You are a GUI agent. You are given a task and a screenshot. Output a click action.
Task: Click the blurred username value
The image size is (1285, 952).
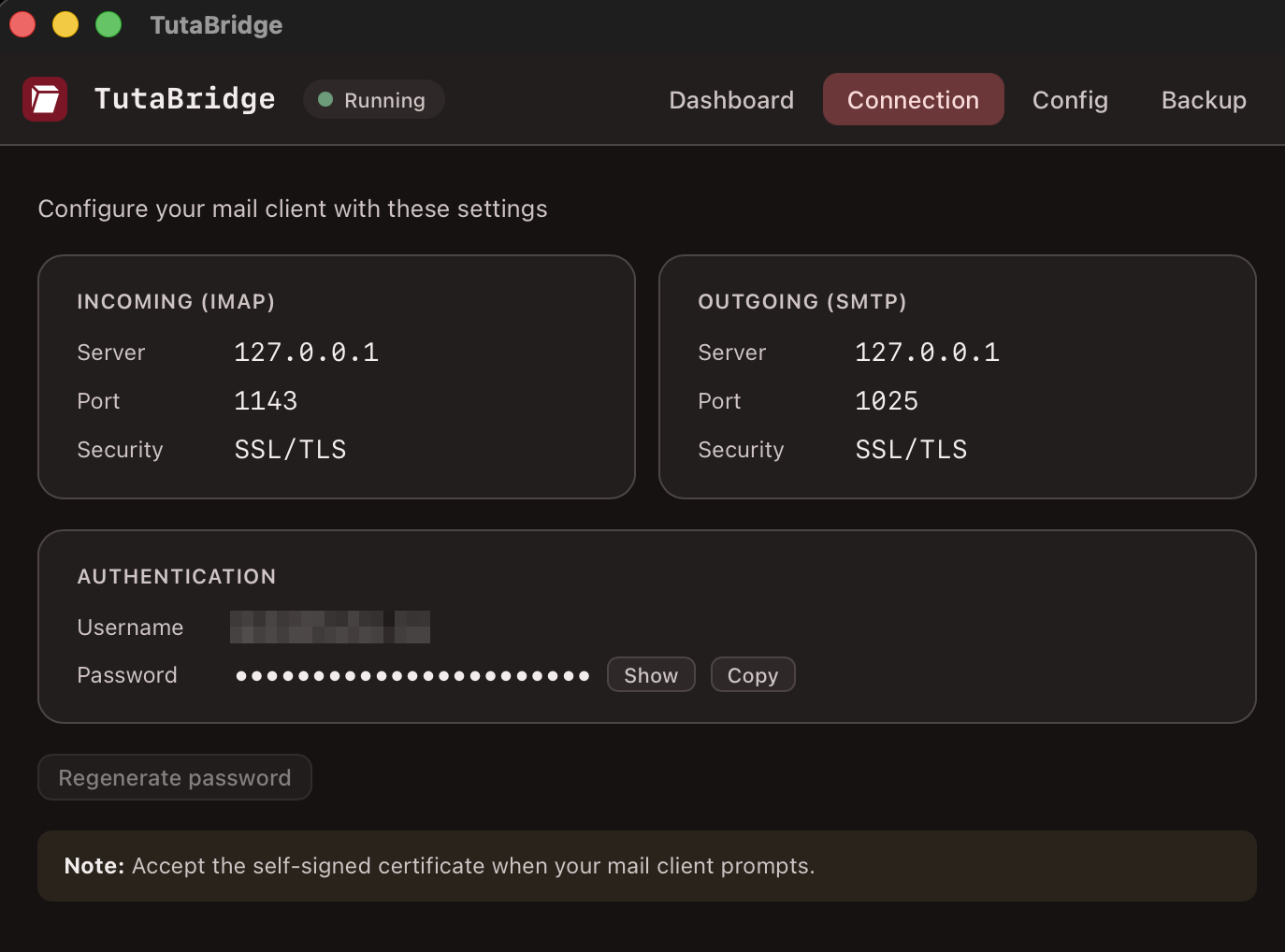[330, 627]
